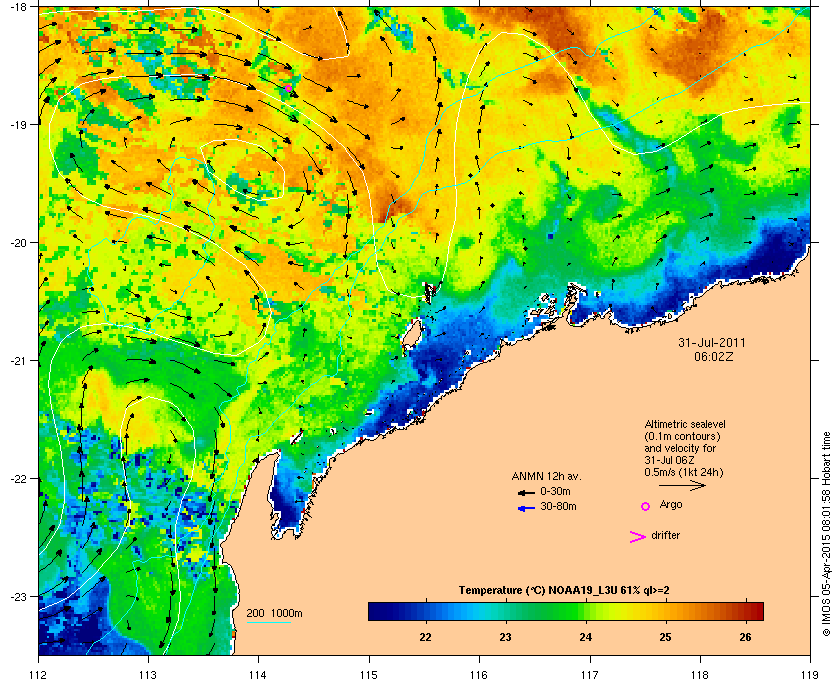The height and width of the screenshot is (680, 840).
Task: Click the magenta Argo float marker on map
Action: tap(288, 88)
